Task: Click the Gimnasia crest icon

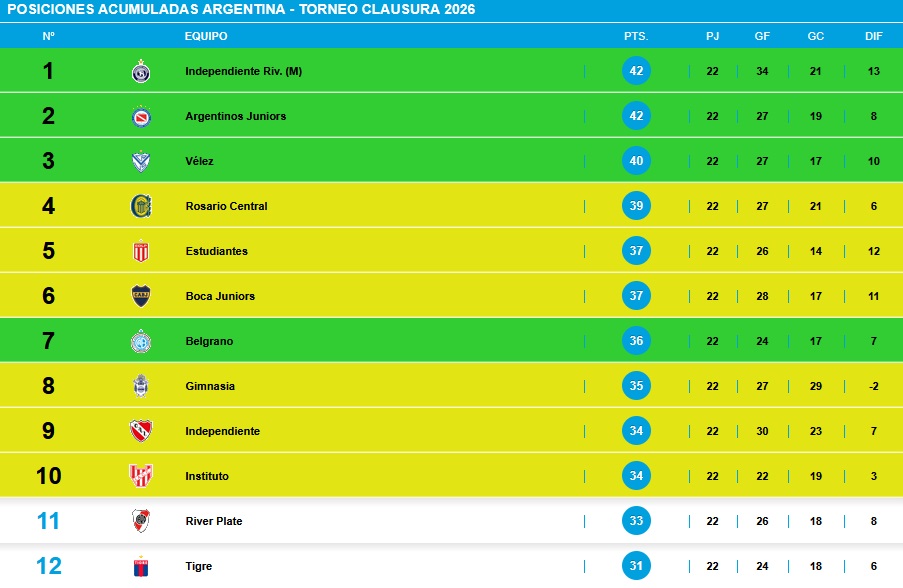Action: tap(141, 386)
